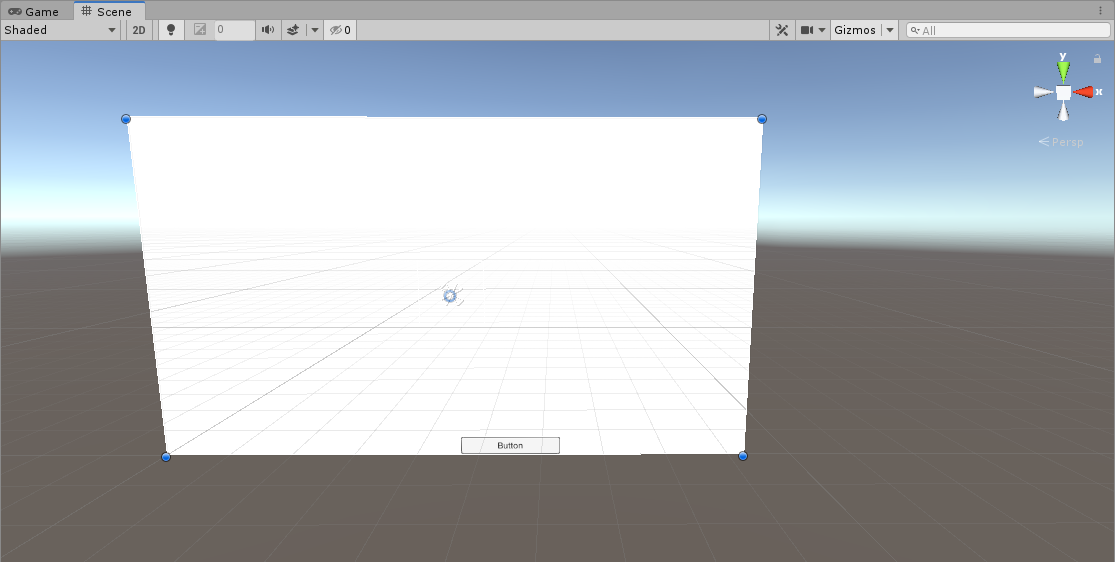The height and width of the screenshot is (562, 1115).
Task: Toggle the Gizmos button
Action: click(x=855, y=30)
